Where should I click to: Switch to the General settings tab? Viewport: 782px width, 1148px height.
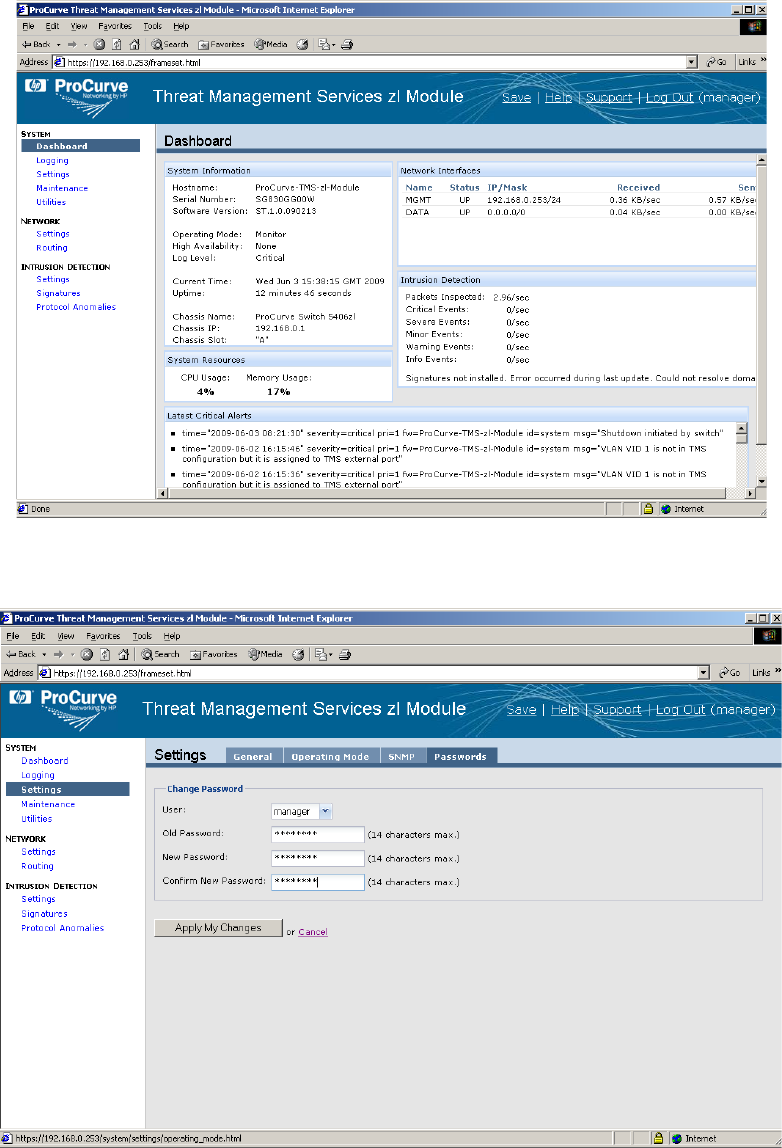tap(253, 756)
